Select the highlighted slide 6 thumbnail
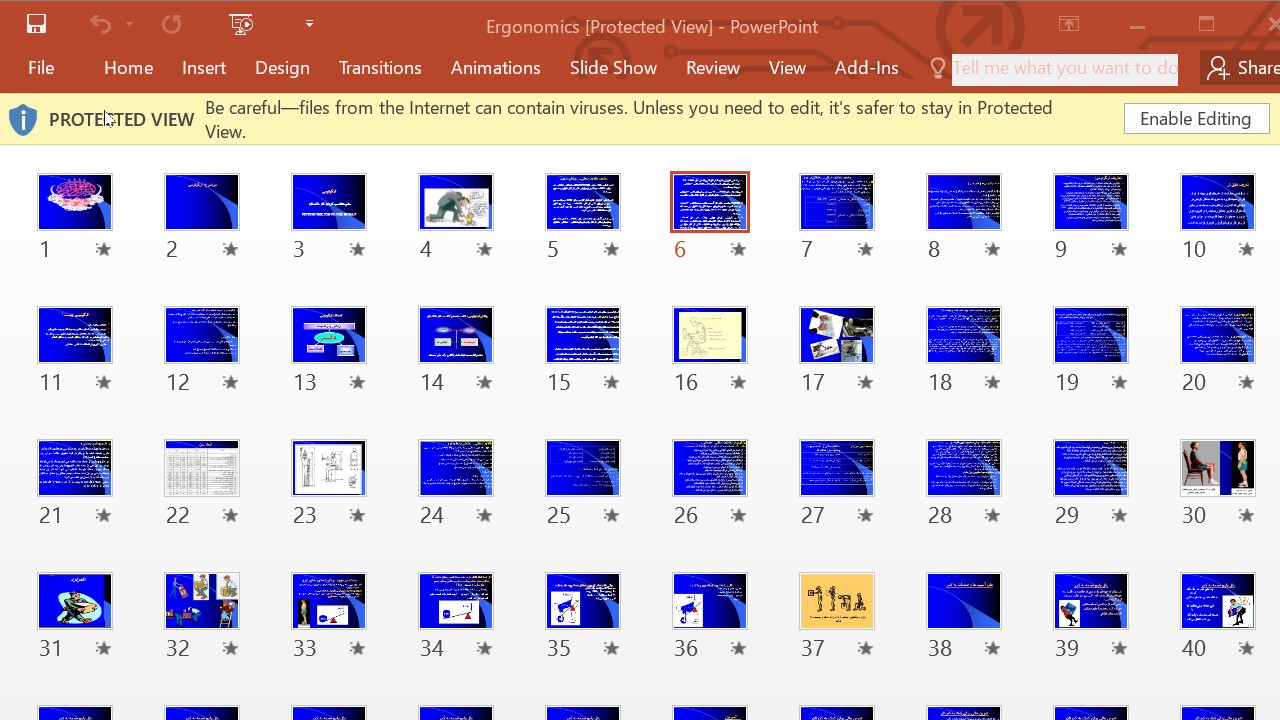 tap(710, 202)
